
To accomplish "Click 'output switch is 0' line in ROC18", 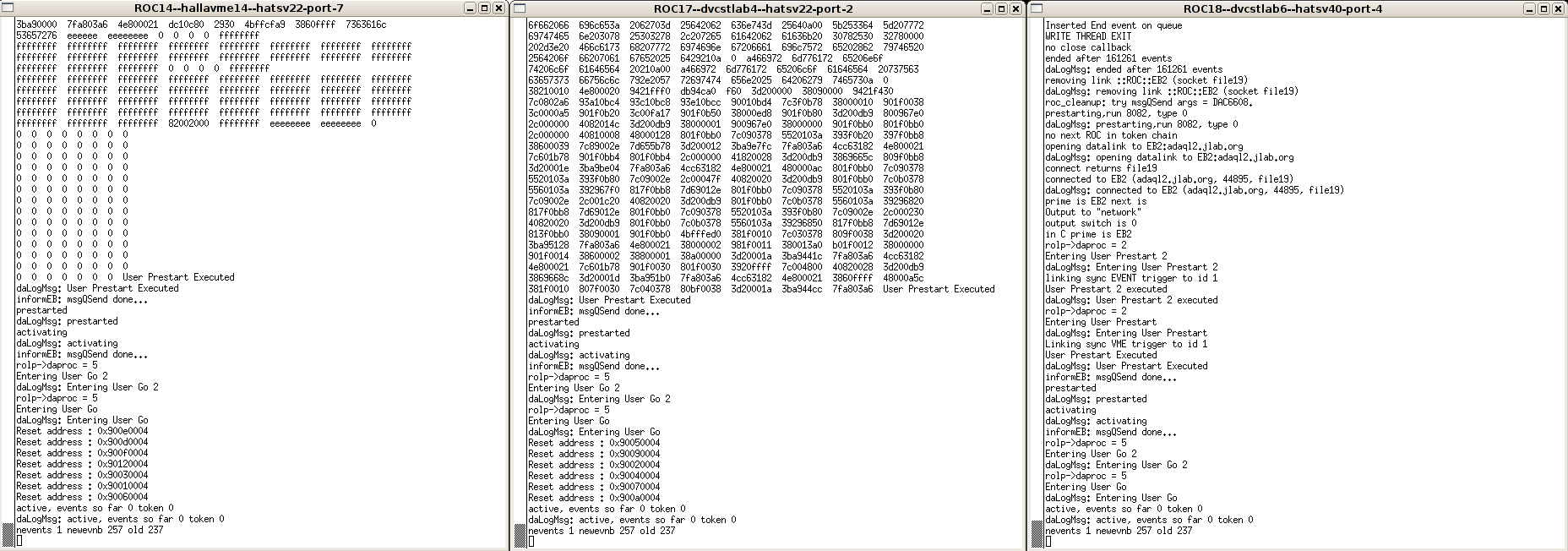I will pos(1091,223).
